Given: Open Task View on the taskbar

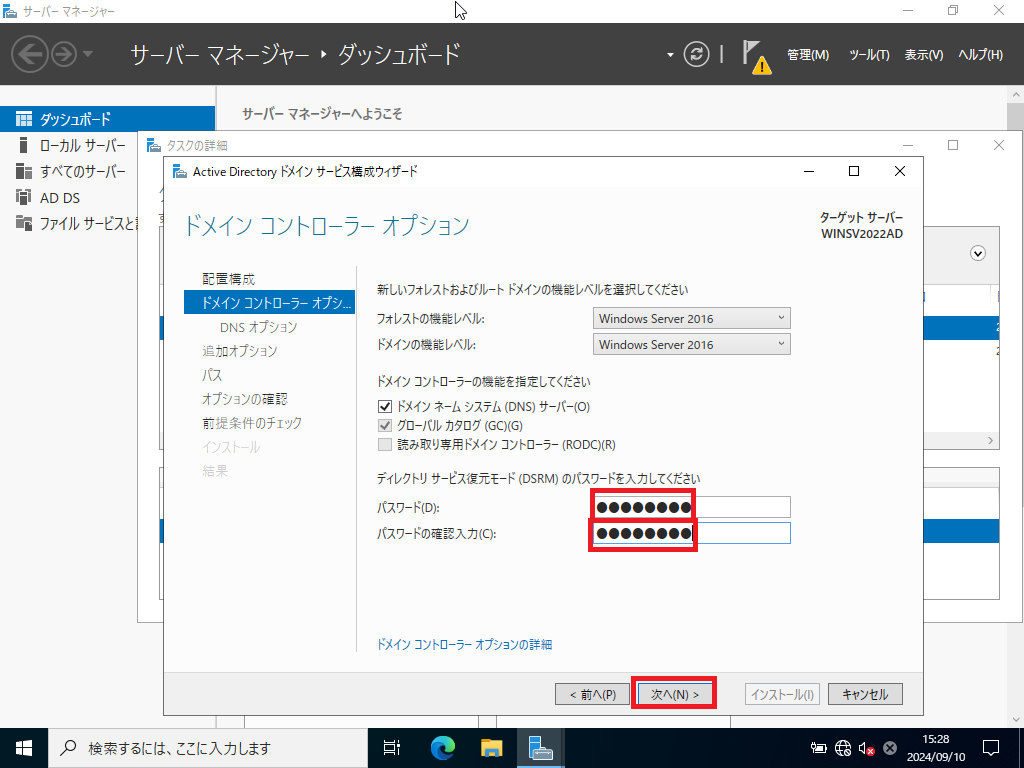Looking at the screenshot, I should (392, 748).
